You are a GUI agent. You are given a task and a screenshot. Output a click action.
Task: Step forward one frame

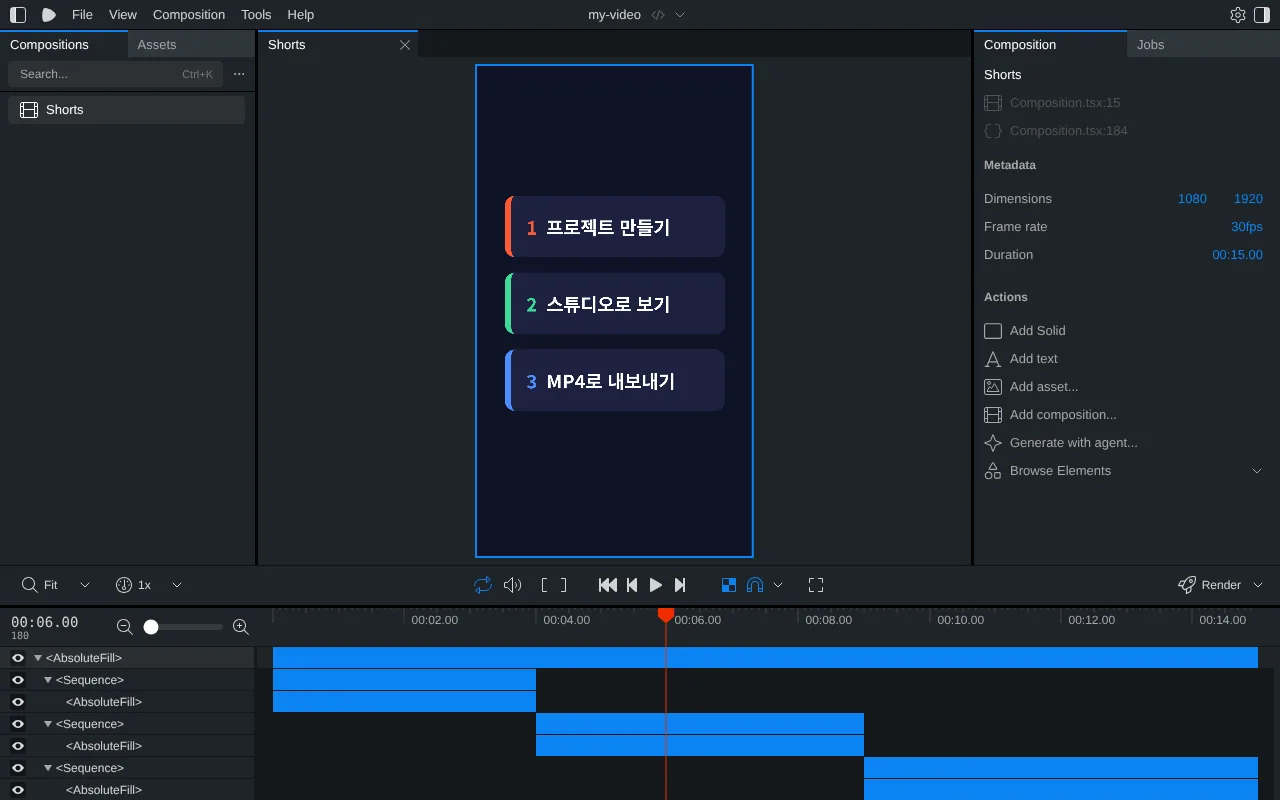(680, 585)
